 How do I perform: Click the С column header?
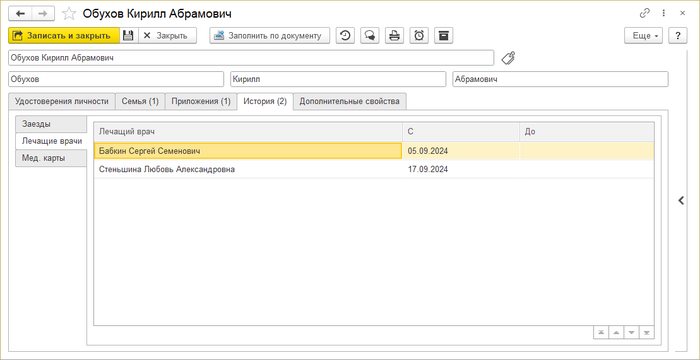click(461, 132)
